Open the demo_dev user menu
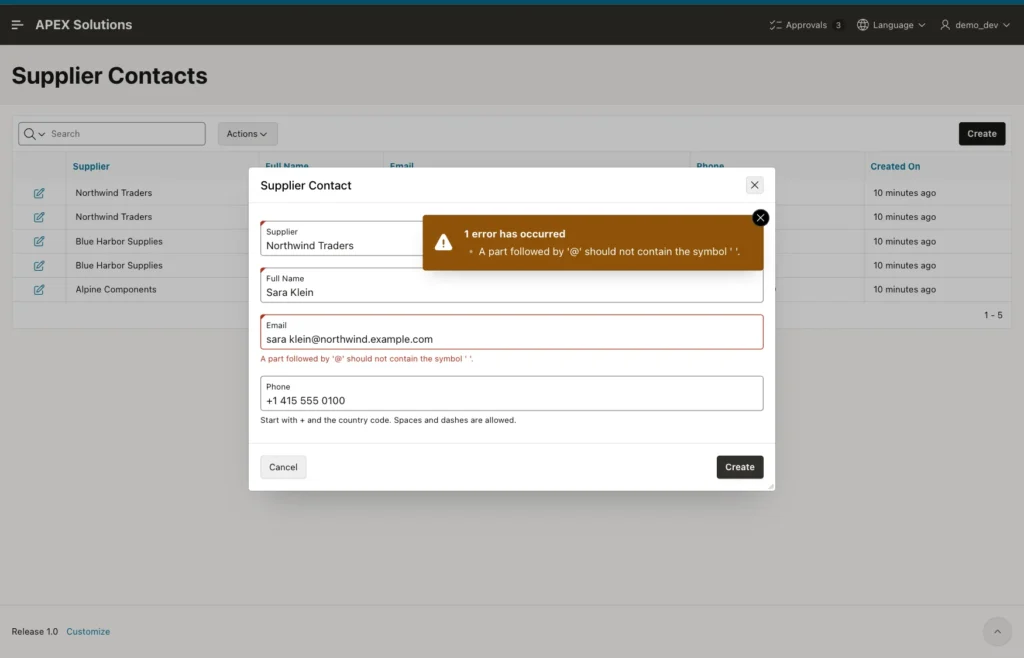1024x658 pixels. tap(975, 25)
